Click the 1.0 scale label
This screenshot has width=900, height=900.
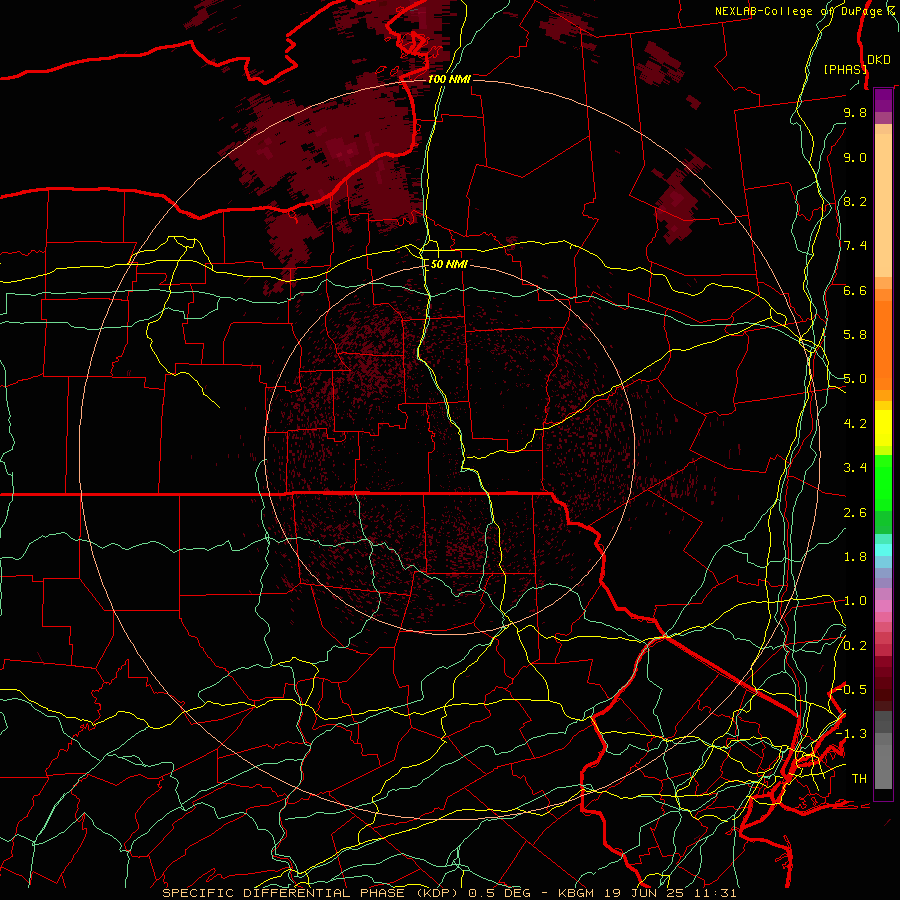(855, 601)
